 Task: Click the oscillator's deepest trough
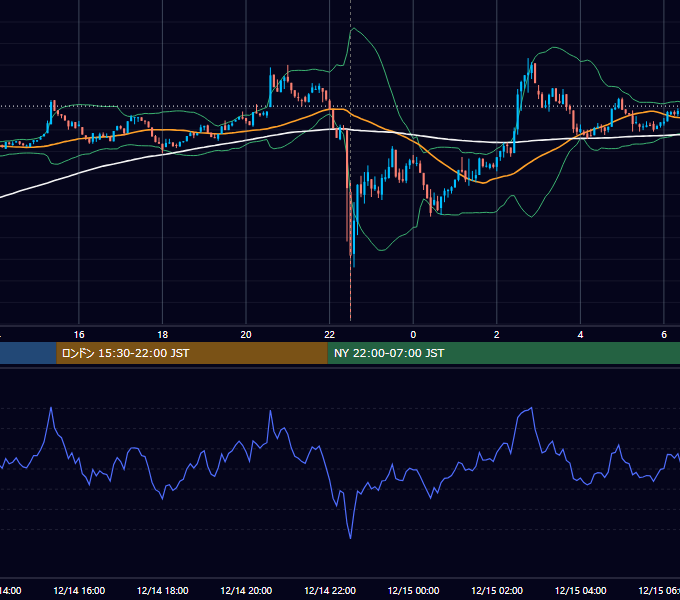[350, 538]
